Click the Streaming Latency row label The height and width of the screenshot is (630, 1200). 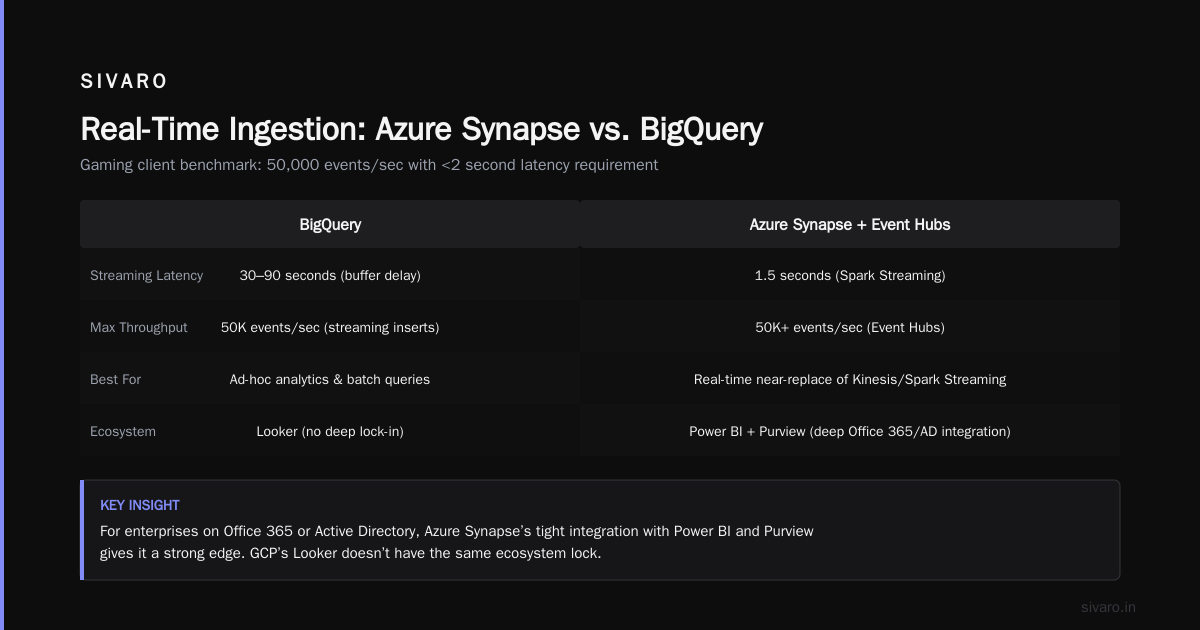coord(146,276)
